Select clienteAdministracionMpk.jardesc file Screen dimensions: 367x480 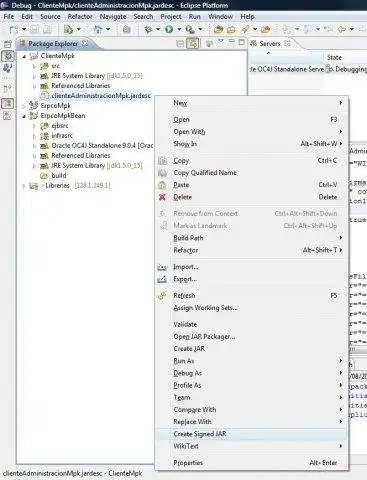pos(101,96)
